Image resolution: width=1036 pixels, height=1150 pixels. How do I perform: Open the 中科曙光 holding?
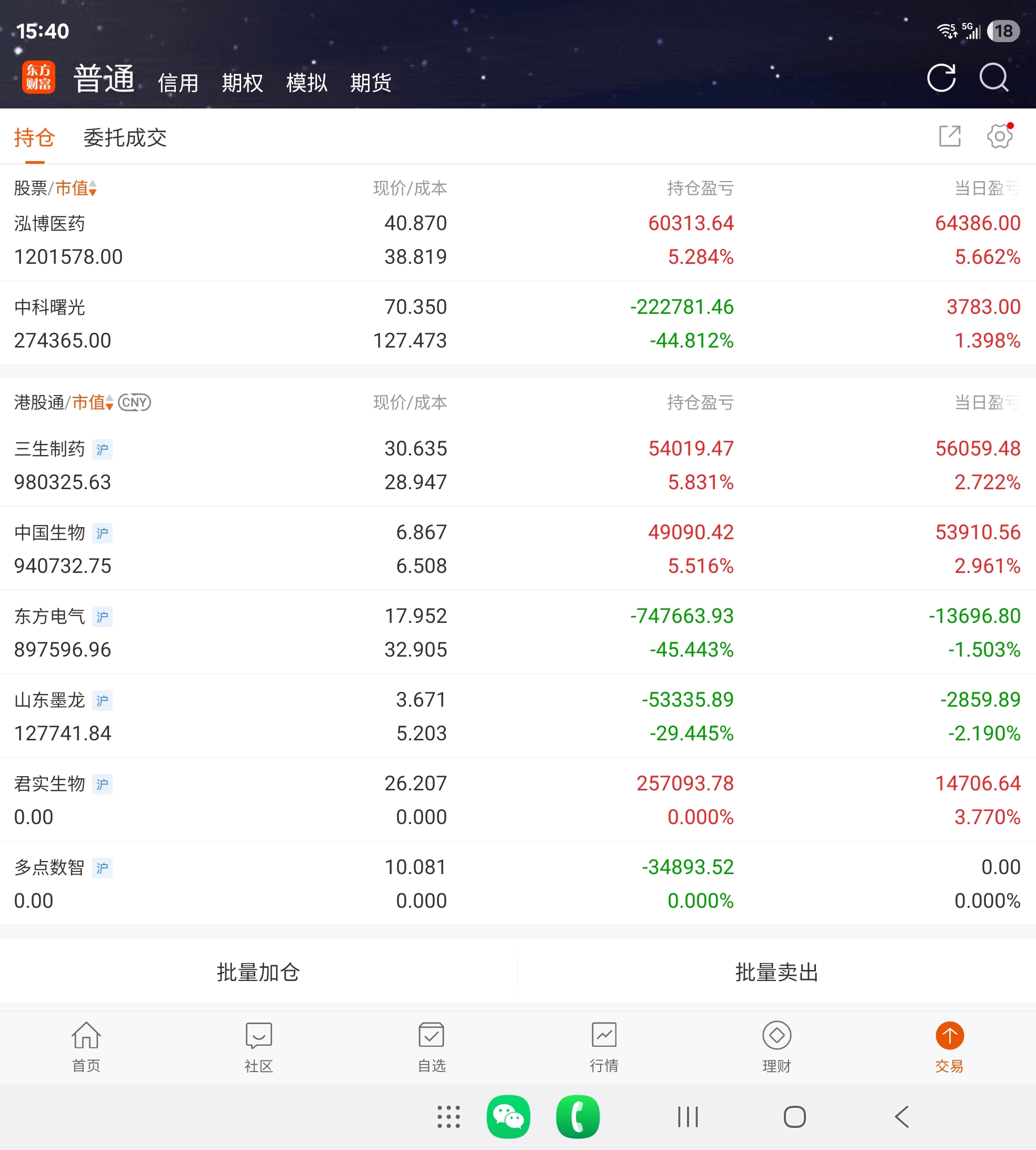518,323
